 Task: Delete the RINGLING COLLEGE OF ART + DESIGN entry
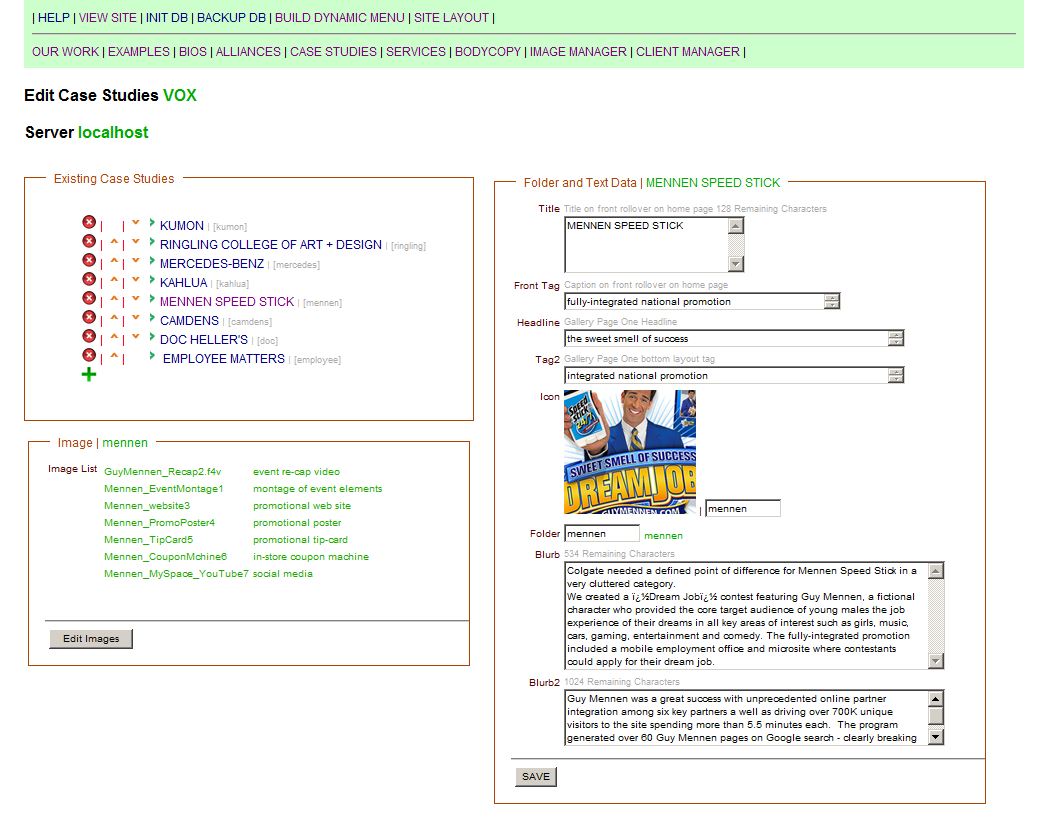pyautogui.click(x=89, y=241)
